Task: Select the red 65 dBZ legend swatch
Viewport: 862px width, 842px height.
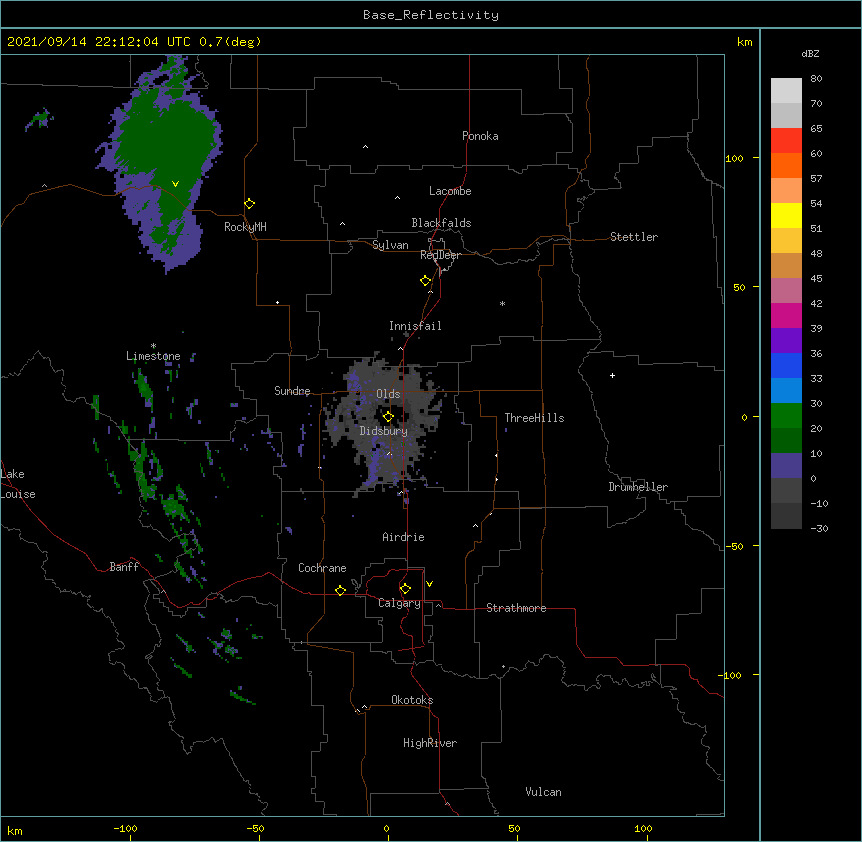Action: click(x=786, y=141)
